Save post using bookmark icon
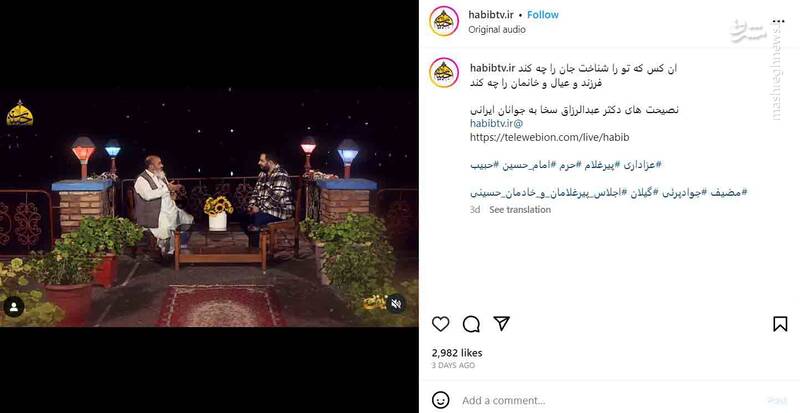The height and width of the screenshot is (413, 800). [x=780, y=324]
